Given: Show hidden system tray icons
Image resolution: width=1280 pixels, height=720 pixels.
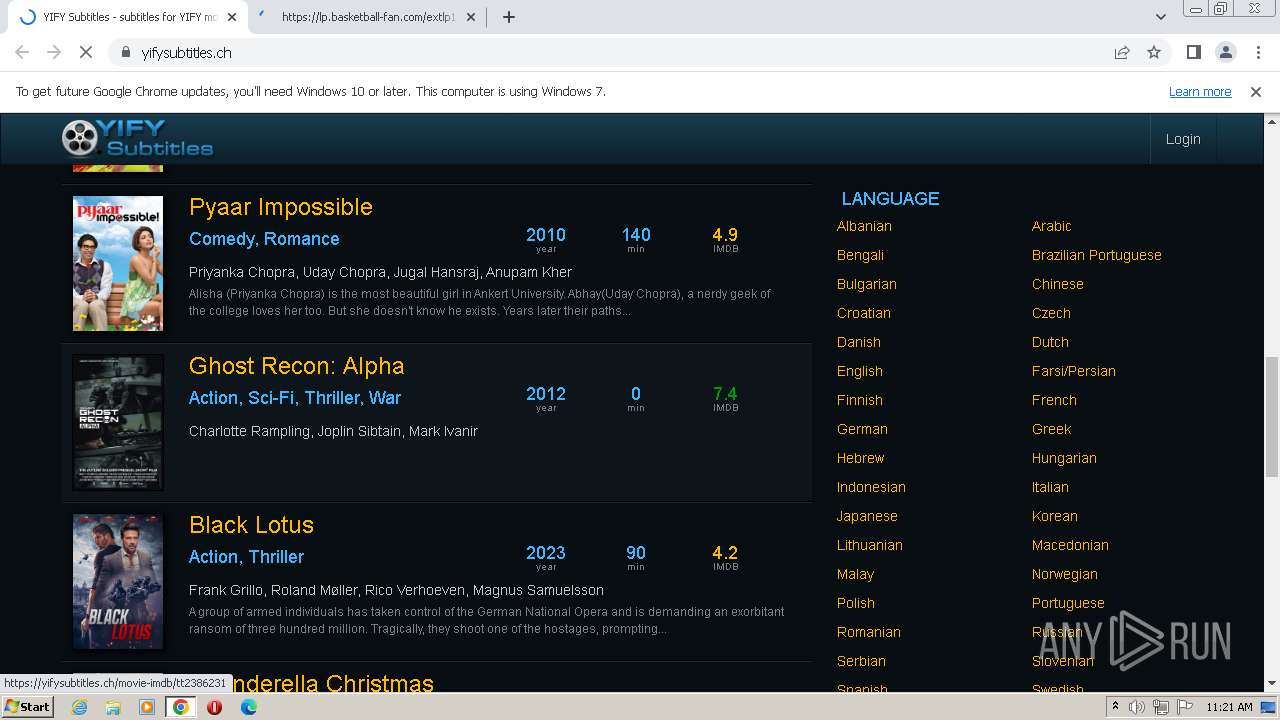Looking at the screenshot, I should pos(1116,707).
